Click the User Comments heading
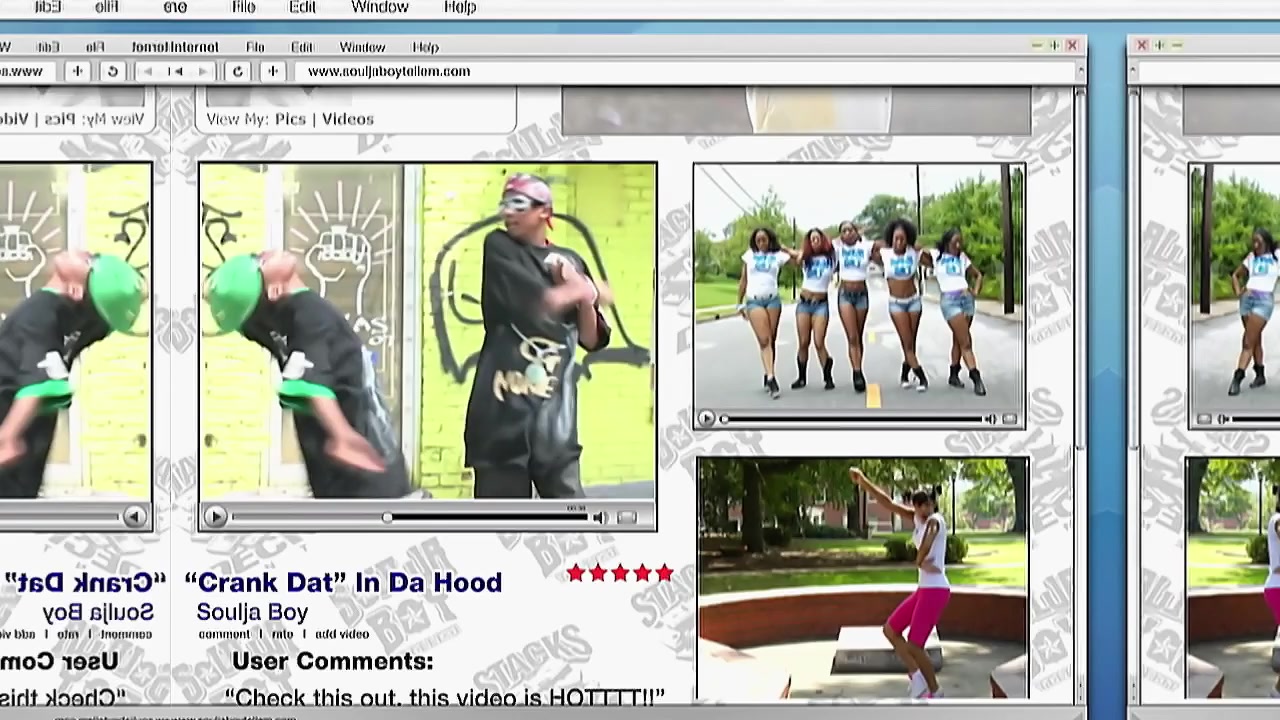Image resolution: width=1280 pixels, height=720 pixels. click(332, 661)
